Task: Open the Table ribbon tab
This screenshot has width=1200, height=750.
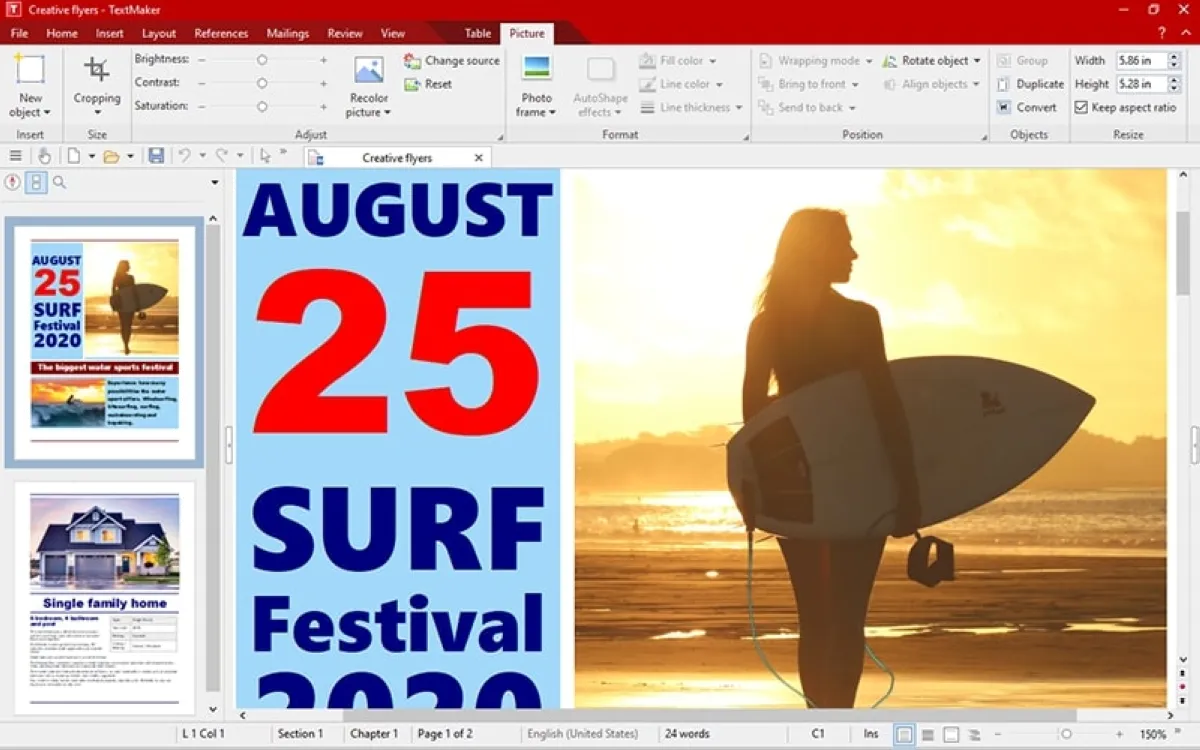Action: click(x=478, y=33)
